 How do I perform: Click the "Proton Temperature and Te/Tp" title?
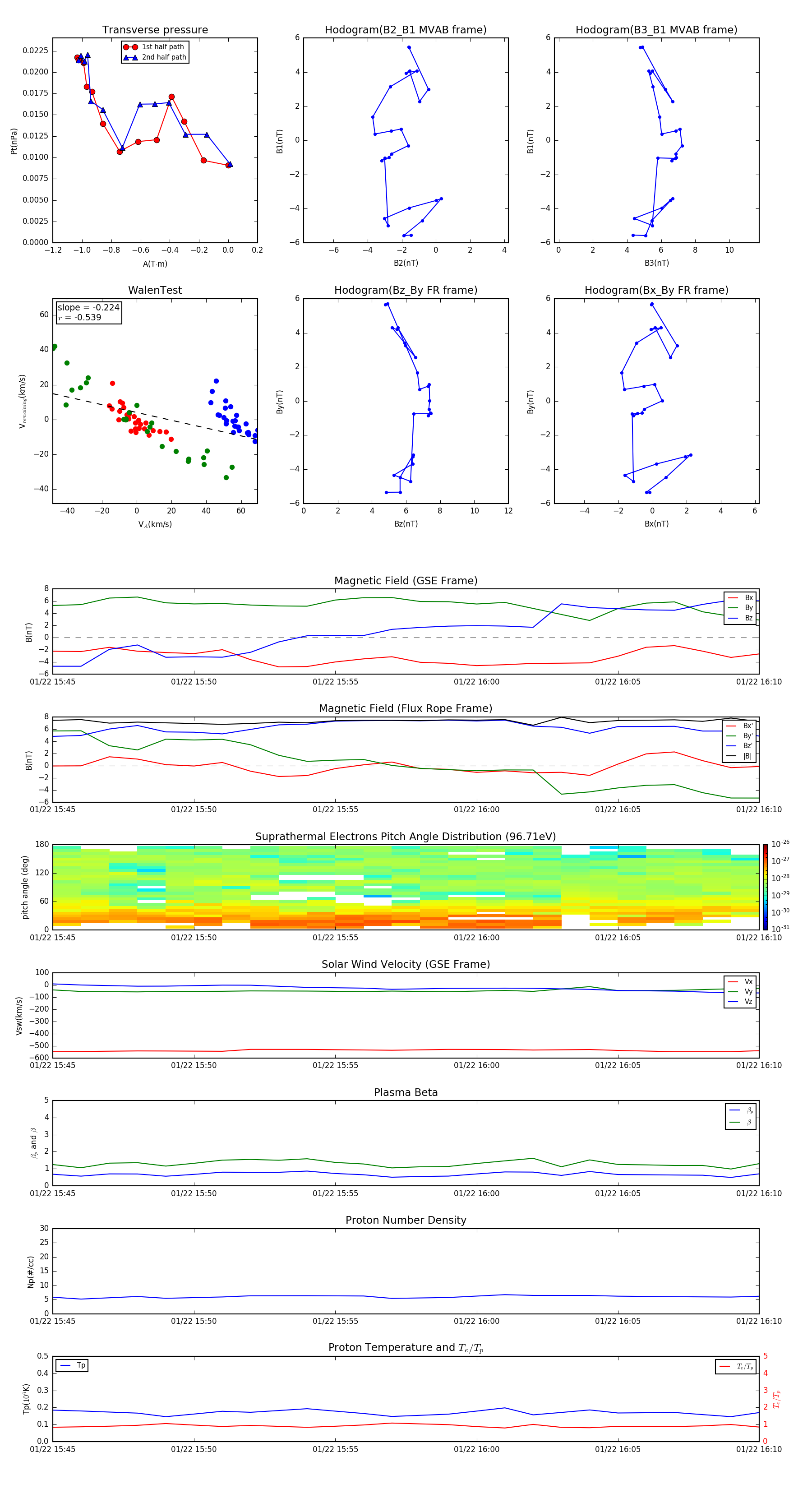(406, 1348)
